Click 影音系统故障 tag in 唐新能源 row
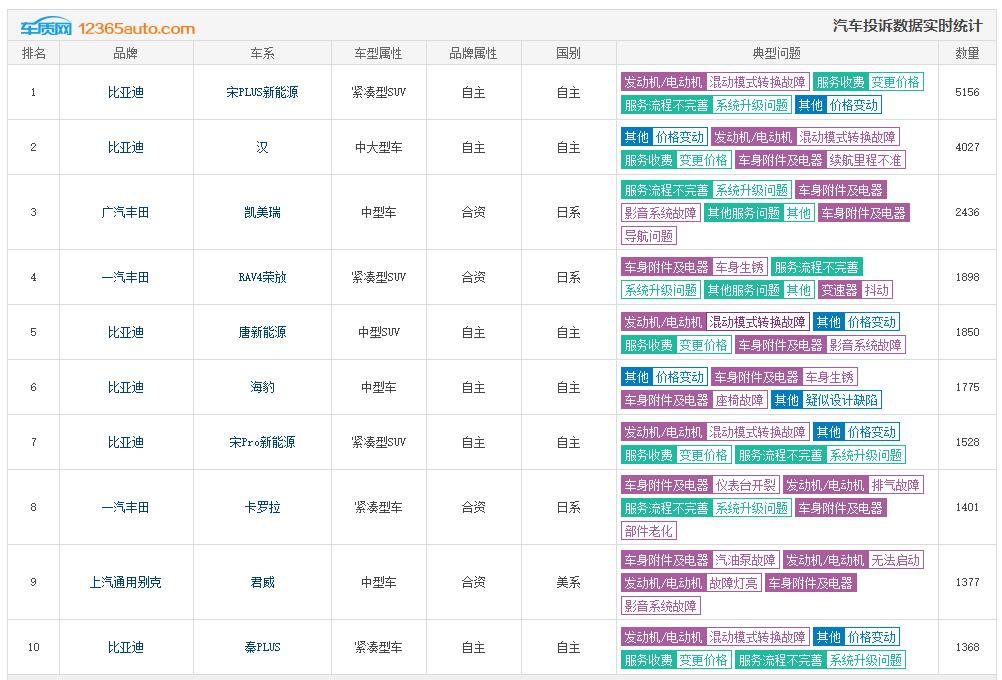Screen dimensions: 1002x680 tap(865, 344)
